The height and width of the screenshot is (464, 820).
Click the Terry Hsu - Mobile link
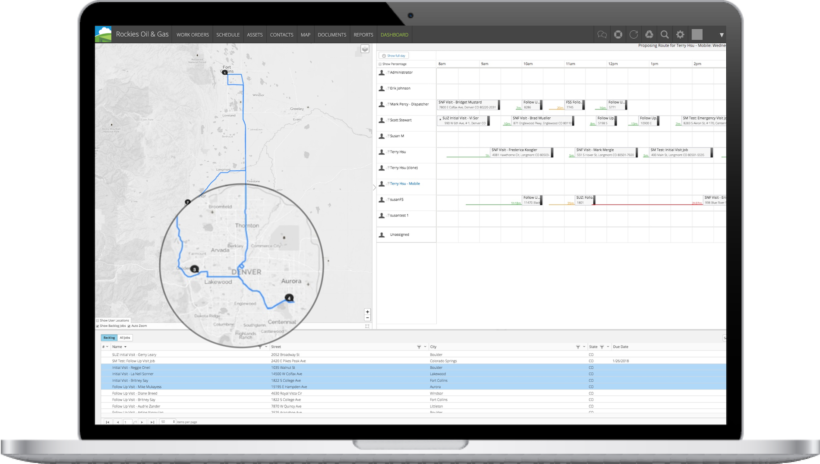tap(404, 184)
